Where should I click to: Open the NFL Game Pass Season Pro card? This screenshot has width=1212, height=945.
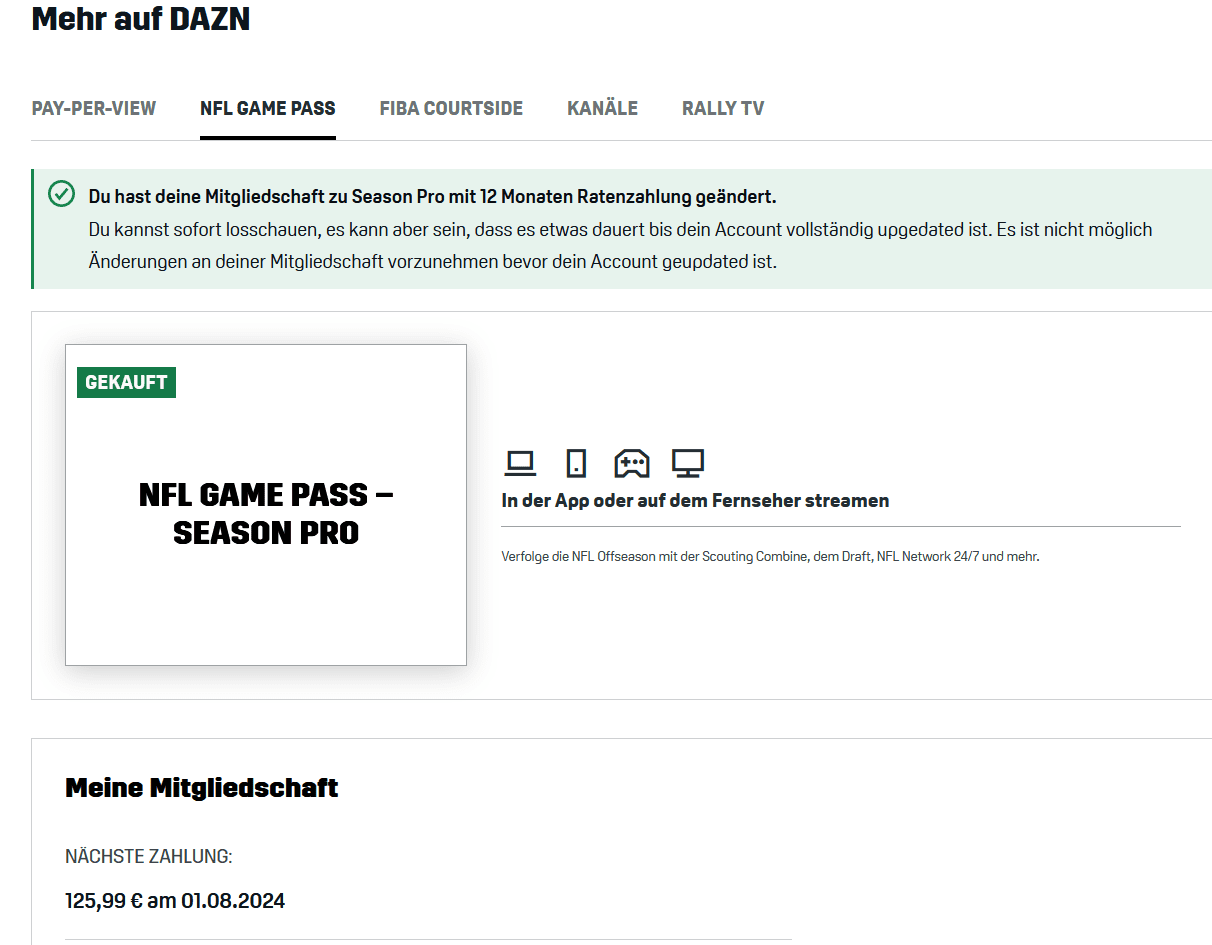266,505
